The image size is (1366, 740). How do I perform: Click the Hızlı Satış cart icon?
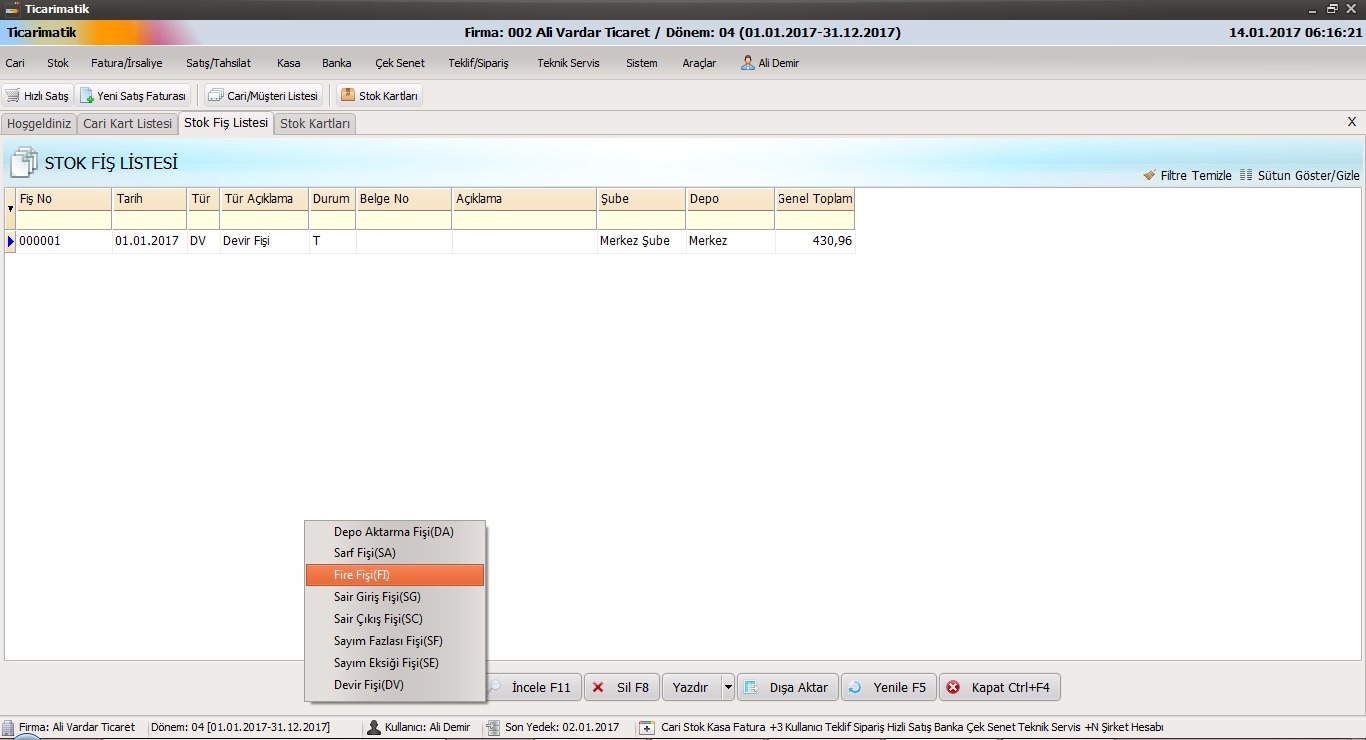13,96
